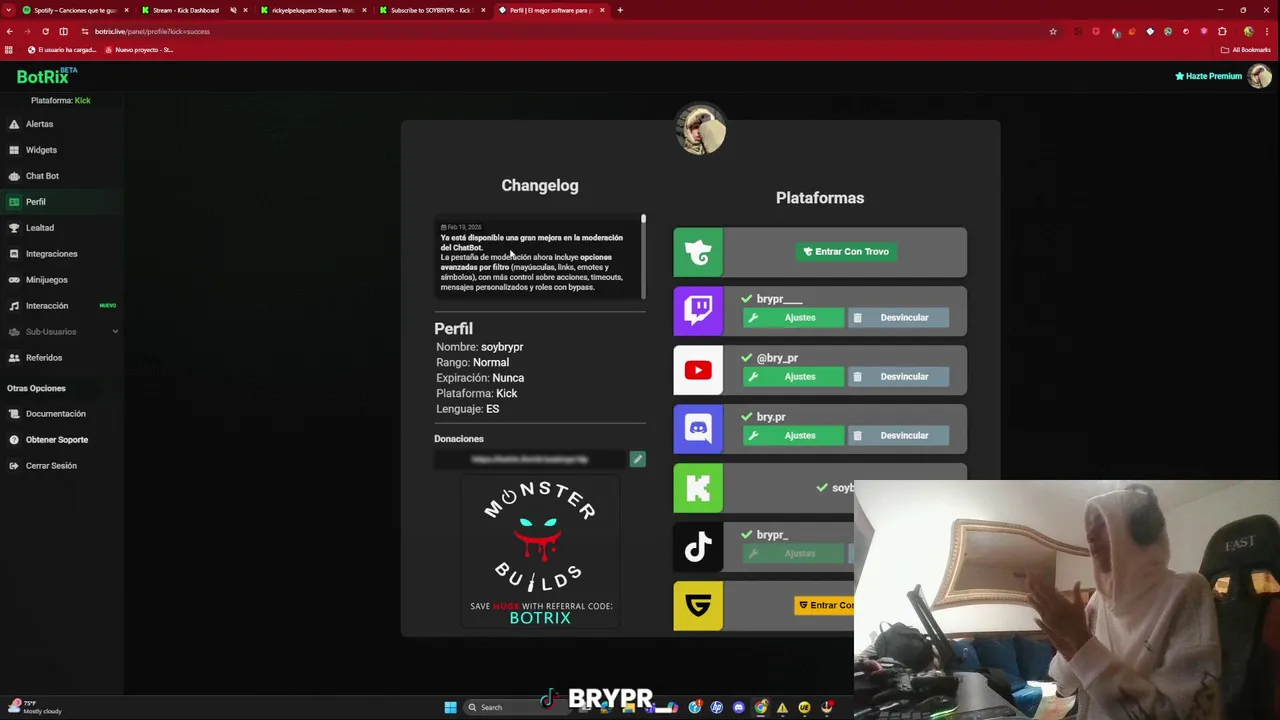The width and height of the screenshot is (1280, 720).
Task: Switch to rickyelpeluquero Stream tab
Action: tap(312, 10)
